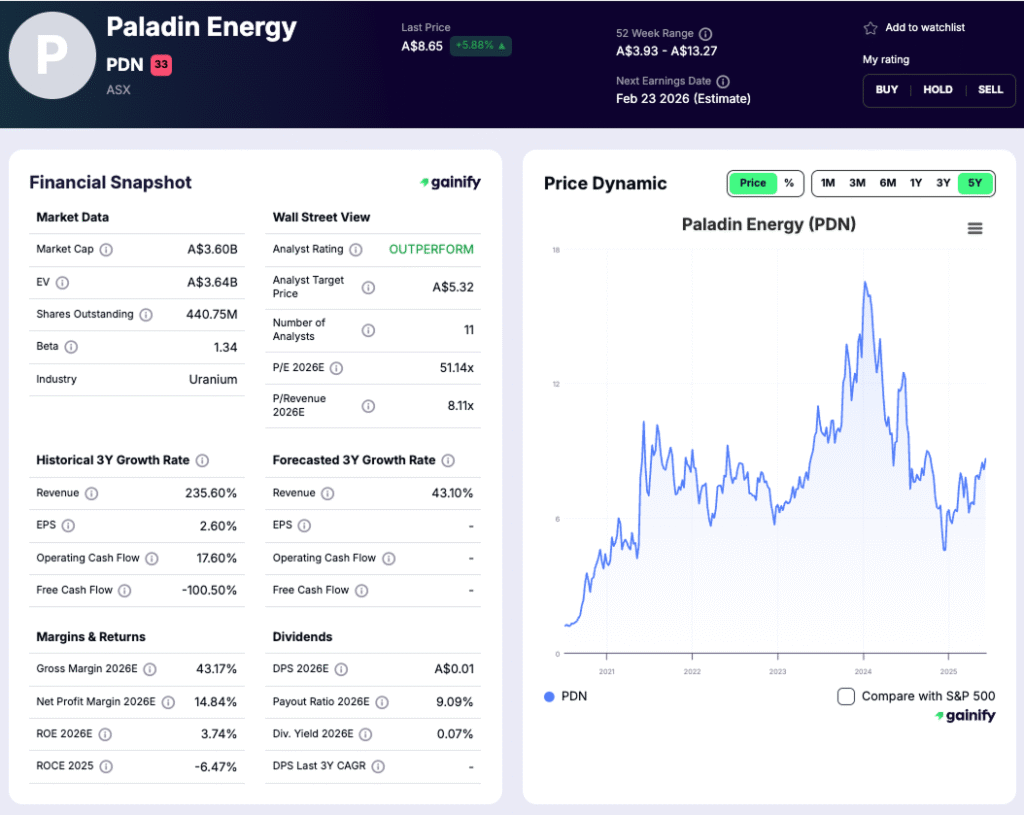Click the red 33 score badge
Viewport: 1024px width, 815px height.
coord(161,65)
